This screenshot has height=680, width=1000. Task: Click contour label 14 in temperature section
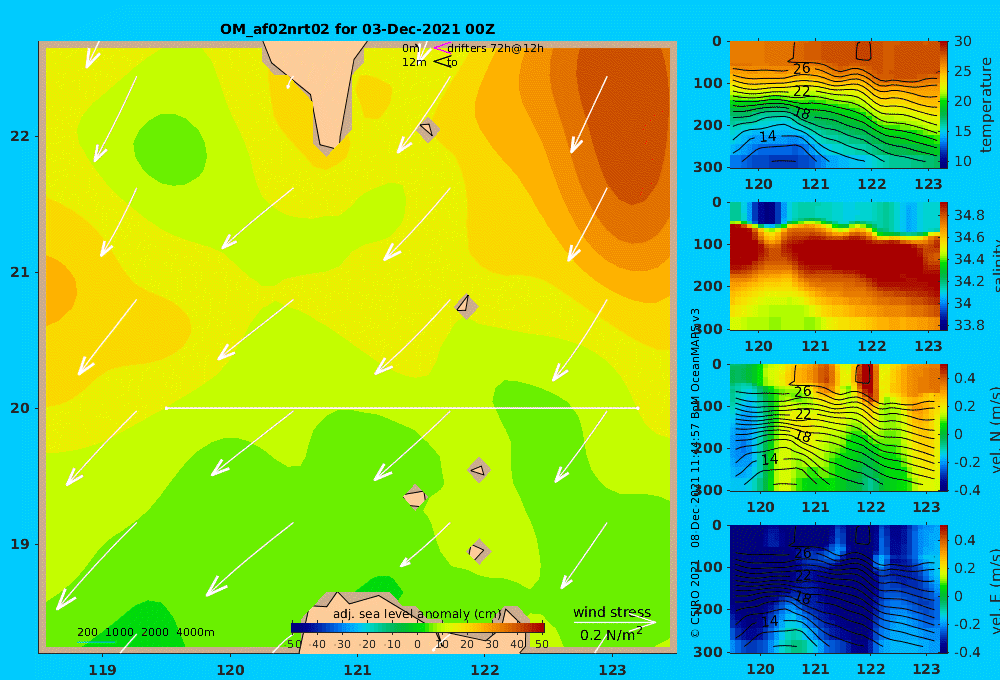click(x=767, y=136)
